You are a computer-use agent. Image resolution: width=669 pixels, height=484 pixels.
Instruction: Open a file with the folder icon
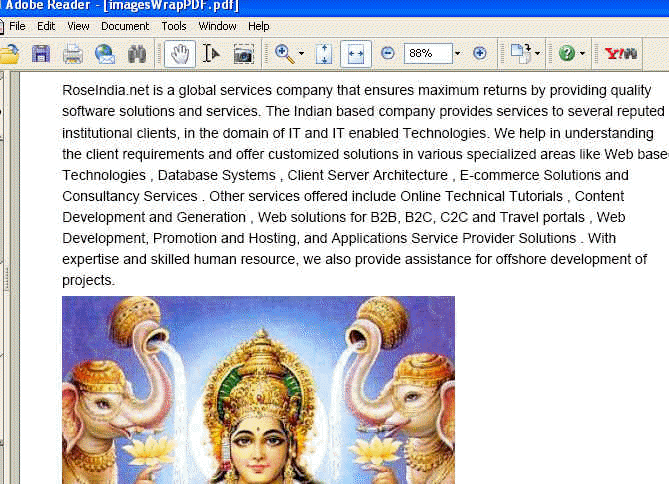tap(9, 54)
